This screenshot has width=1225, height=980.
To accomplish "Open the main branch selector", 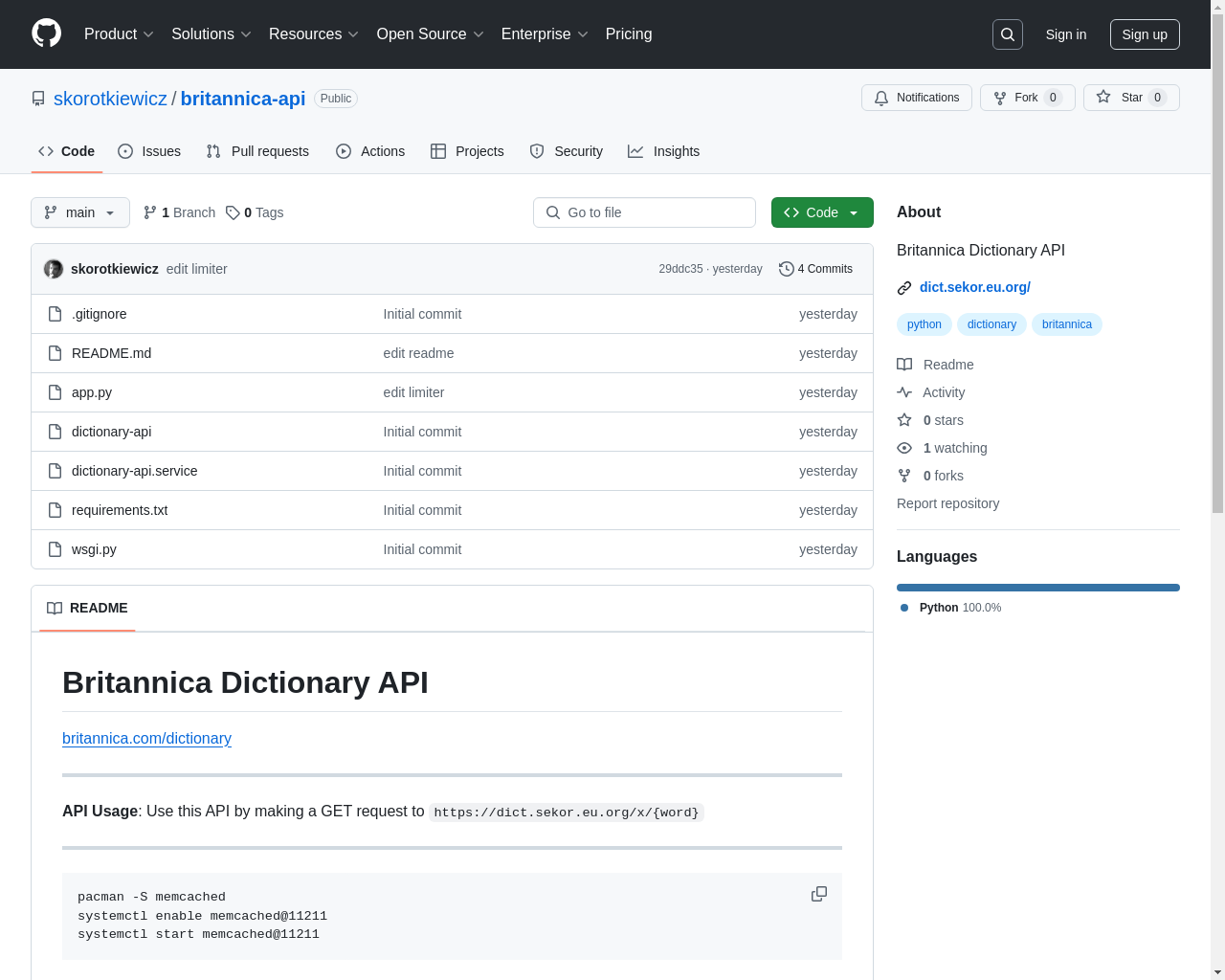I will coord(80,212).
